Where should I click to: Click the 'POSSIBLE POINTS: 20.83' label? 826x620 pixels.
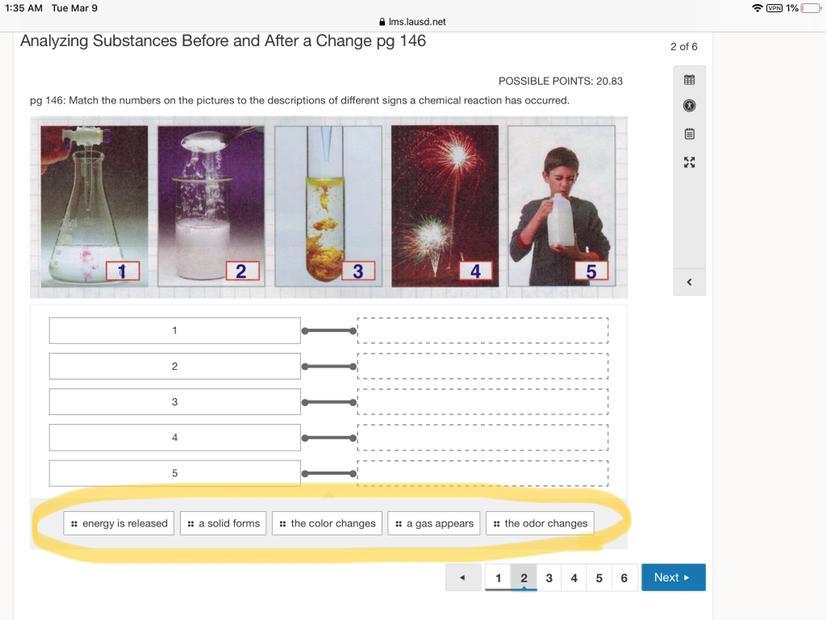pyautogui.click(x=560, y=81)
